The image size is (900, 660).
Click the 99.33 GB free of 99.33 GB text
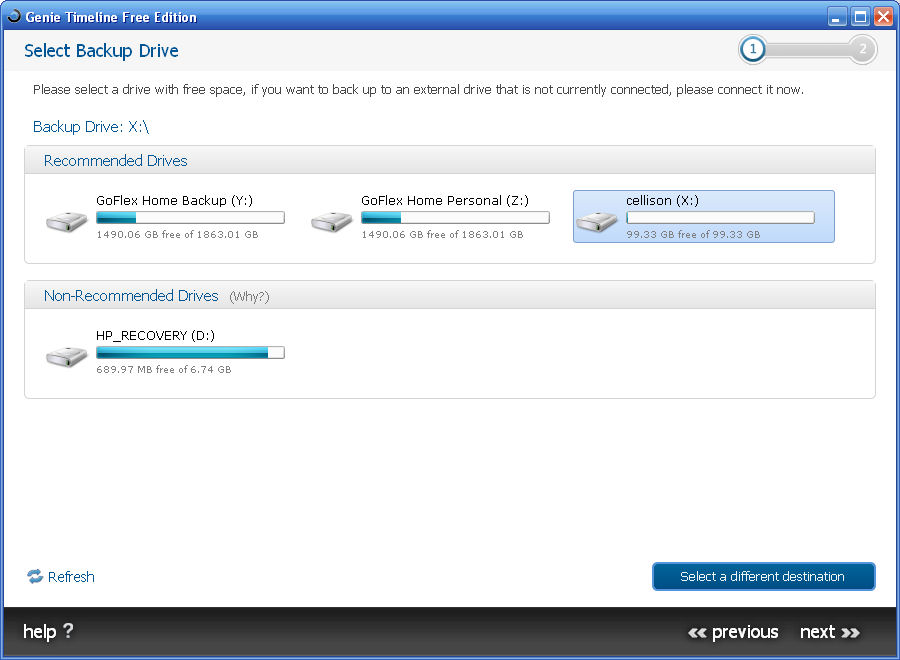click(x=693, y=234)
